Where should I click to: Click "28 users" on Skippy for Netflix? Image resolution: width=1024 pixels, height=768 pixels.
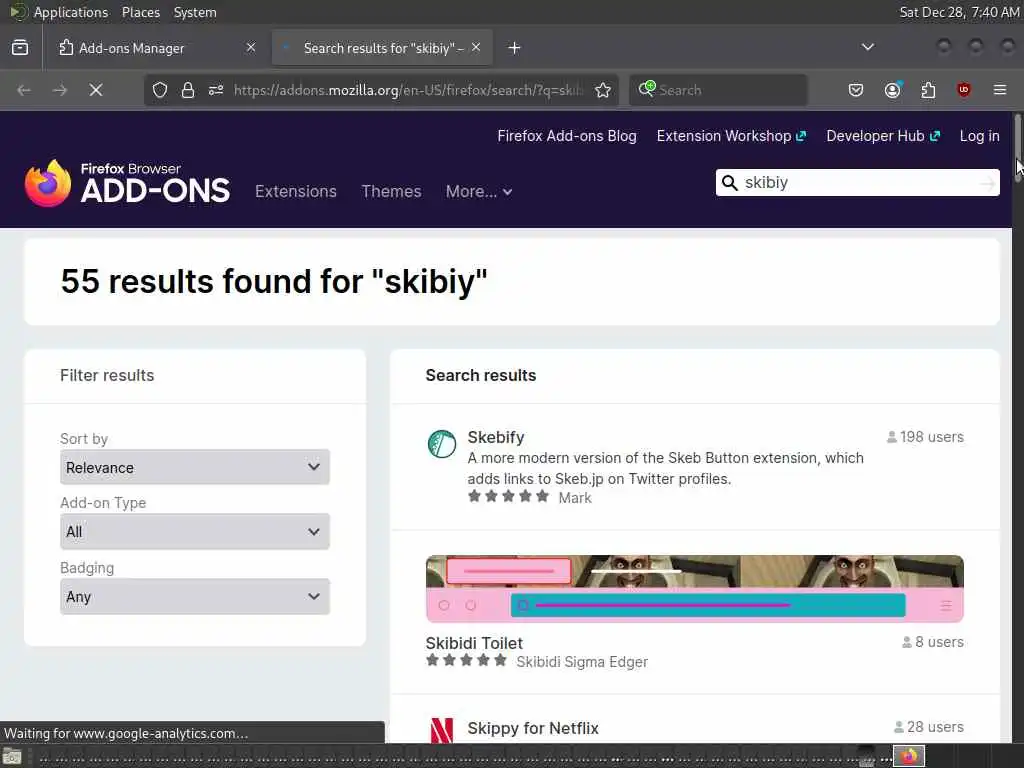[x=935, y=727]
